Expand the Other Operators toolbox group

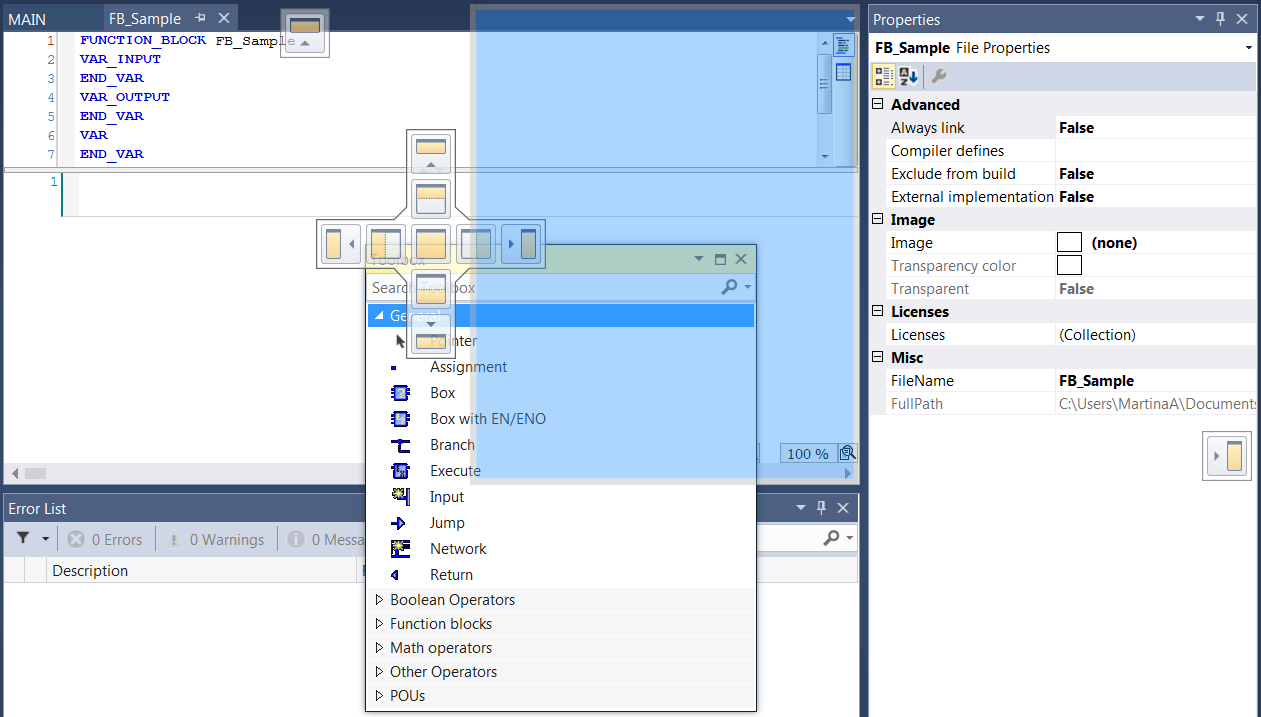(x=379, y=672)
